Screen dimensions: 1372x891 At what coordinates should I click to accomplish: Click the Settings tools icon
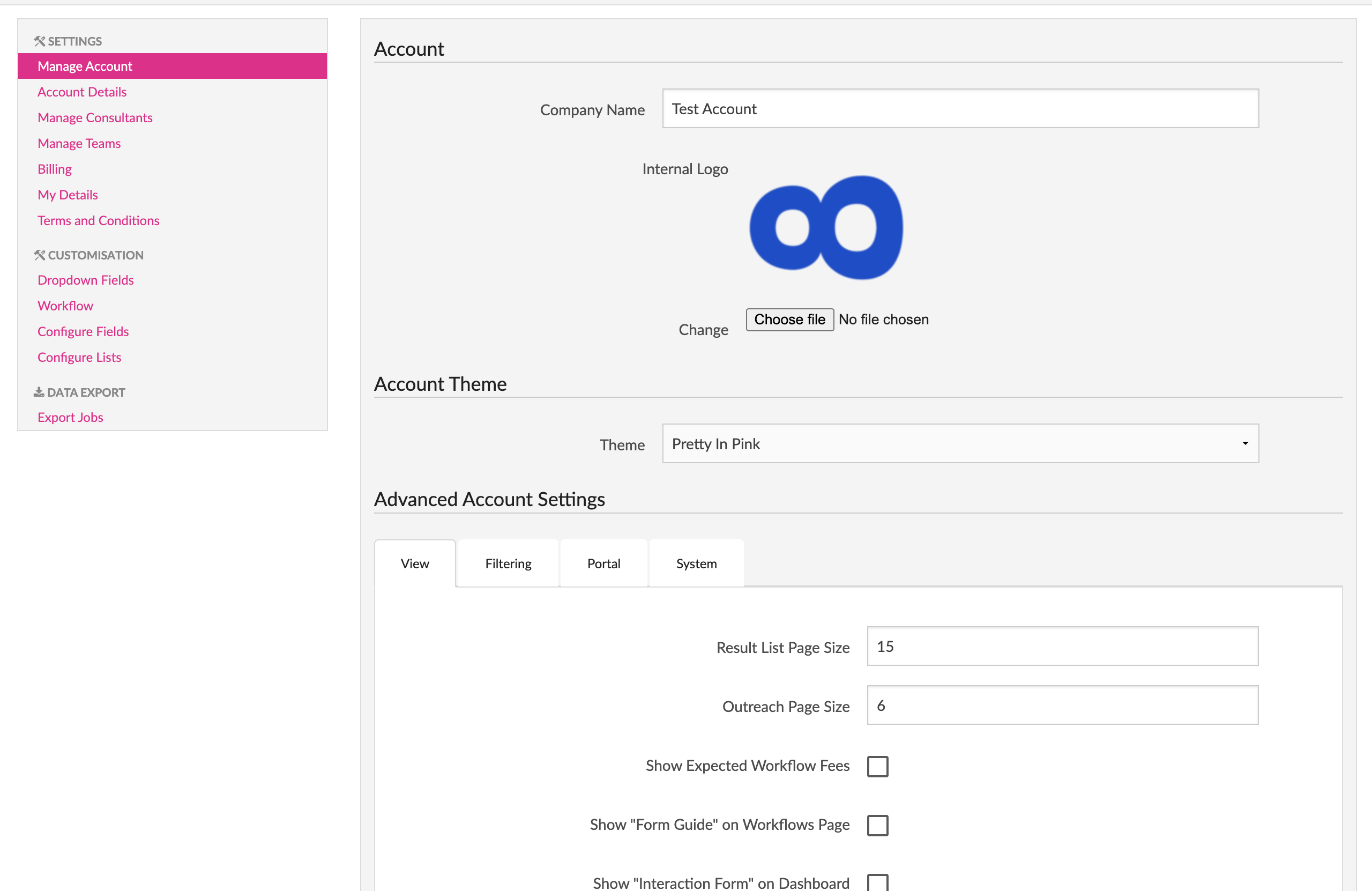[39, 41]
